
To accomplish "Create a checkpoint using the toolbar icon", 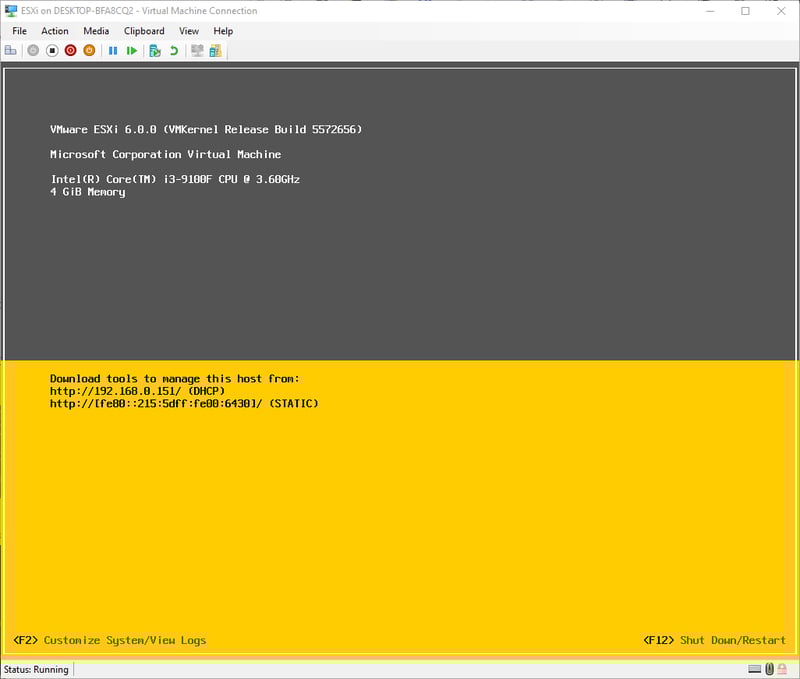I will pos(155,50).
